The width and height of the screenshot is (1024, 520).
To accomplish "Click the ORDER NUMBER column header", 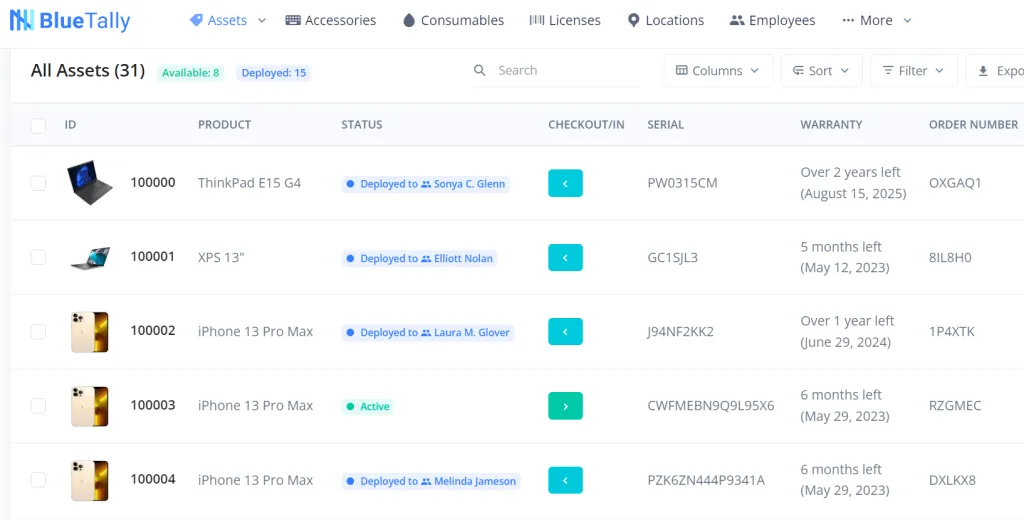I will 973,125.
